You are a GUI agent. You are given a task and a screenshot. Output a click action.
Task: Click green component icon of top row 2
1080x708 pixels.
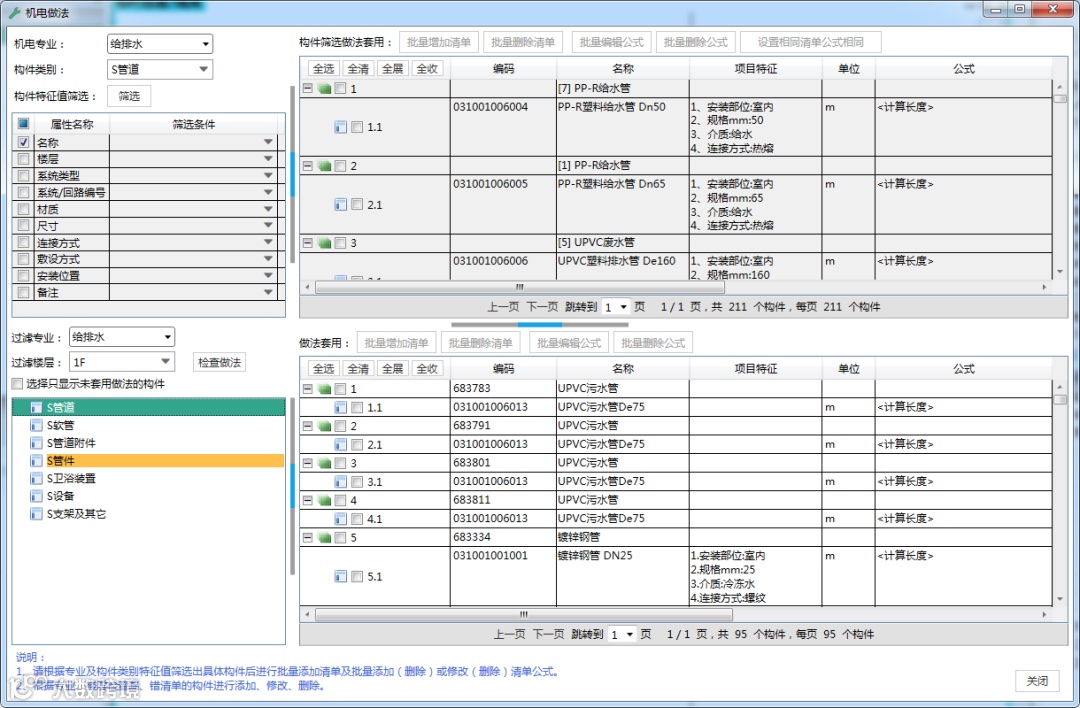point(324,166)
